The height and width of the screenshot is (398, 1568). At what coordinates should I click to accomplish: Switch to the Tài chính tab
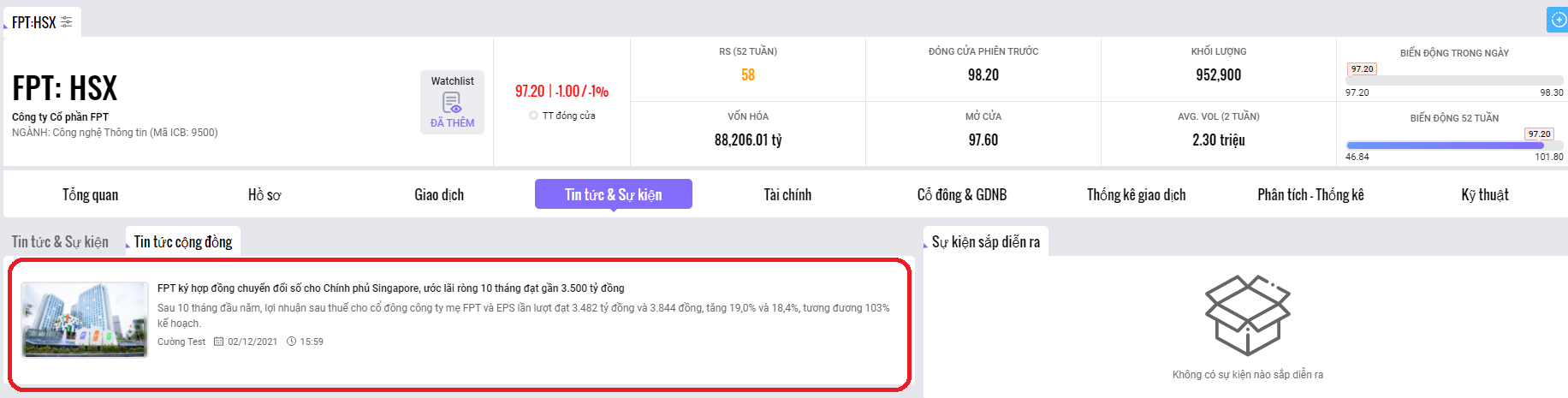click(x=787, y=195)
